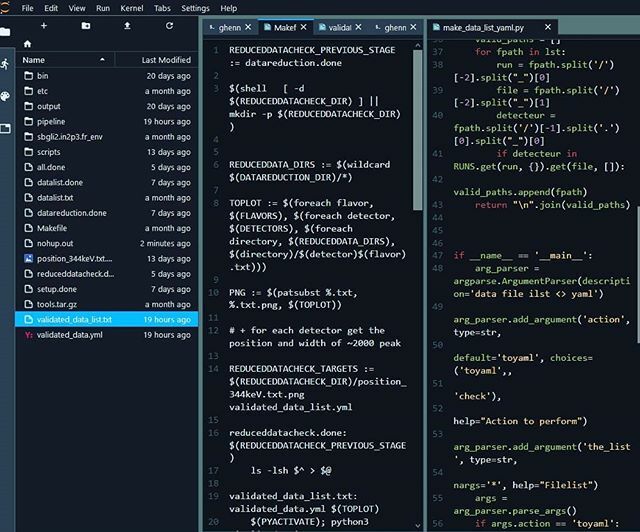Open the Open Tabs sidebar icon
Image resolution: width=640 pixels, height=532 pixels.
[5, 129]
